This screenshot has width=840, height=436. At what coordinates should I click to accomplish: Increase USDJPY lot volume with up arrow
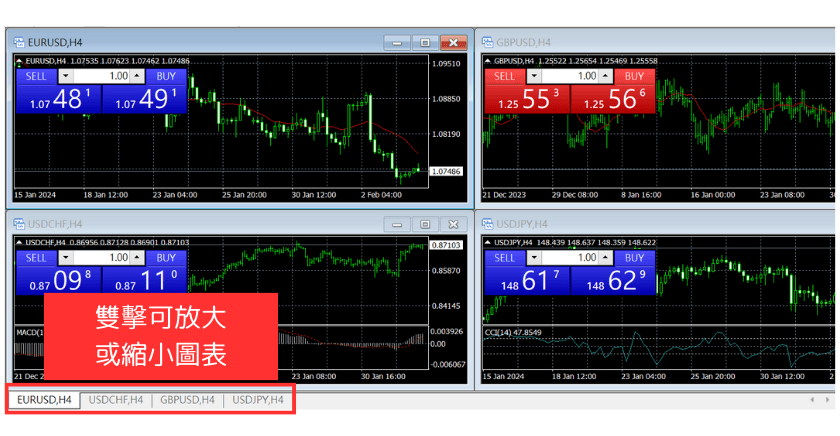pos(607,257)
